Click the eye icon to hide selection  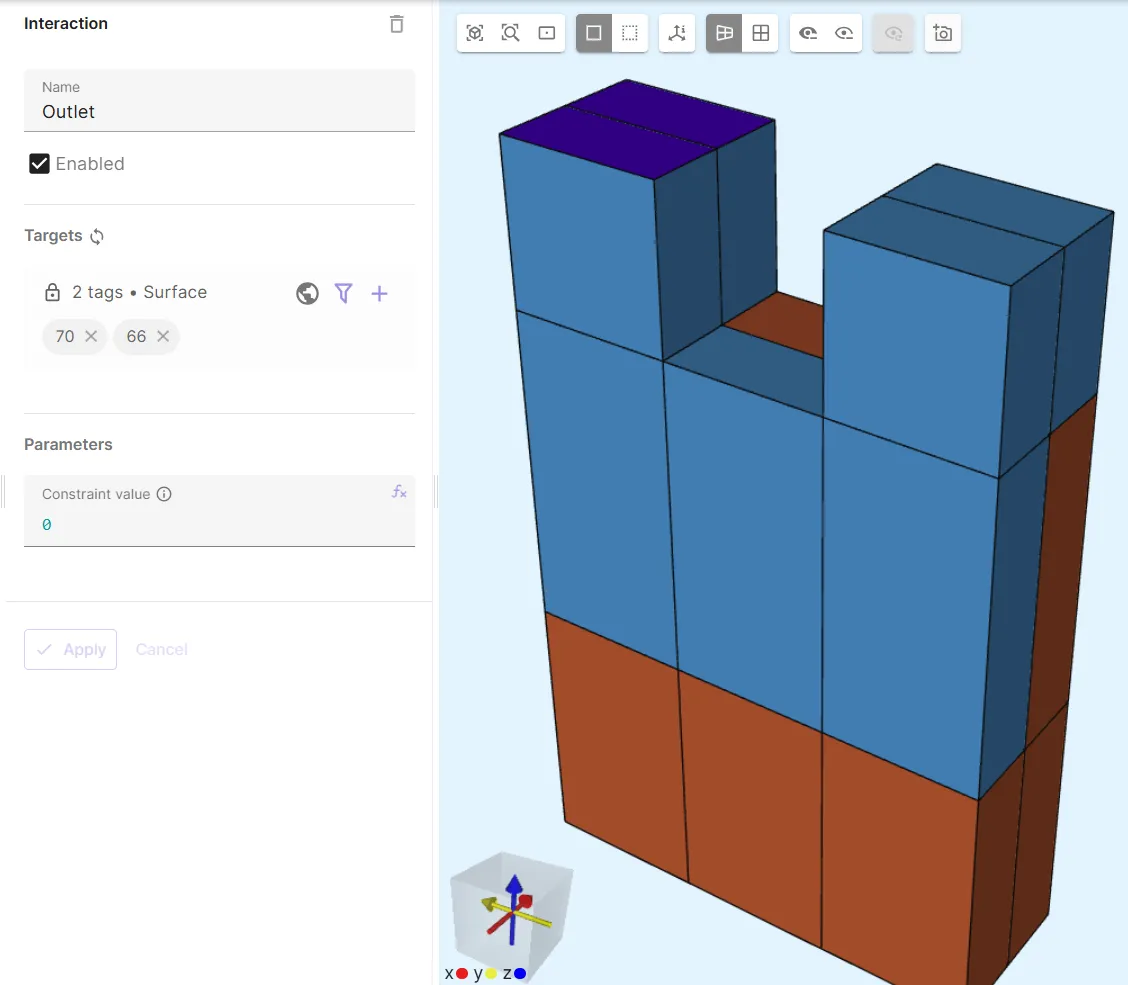point(808,33)
